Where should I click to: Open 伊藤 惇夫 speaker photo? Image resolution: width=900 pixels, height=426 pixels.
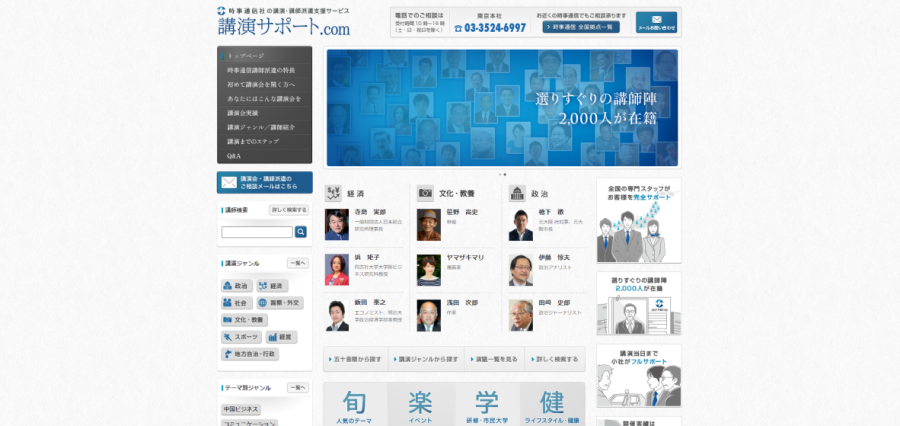click(521, 270)
